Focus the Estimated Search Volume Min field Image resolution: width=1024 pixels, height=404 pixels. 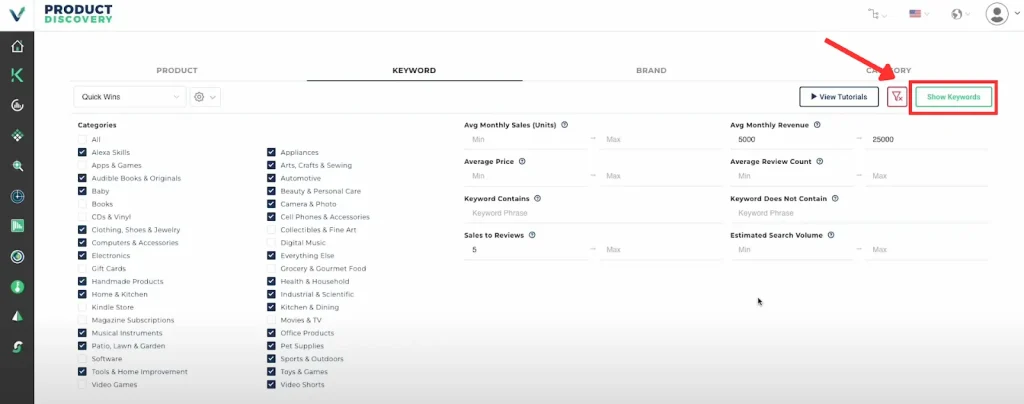point(792,250)
